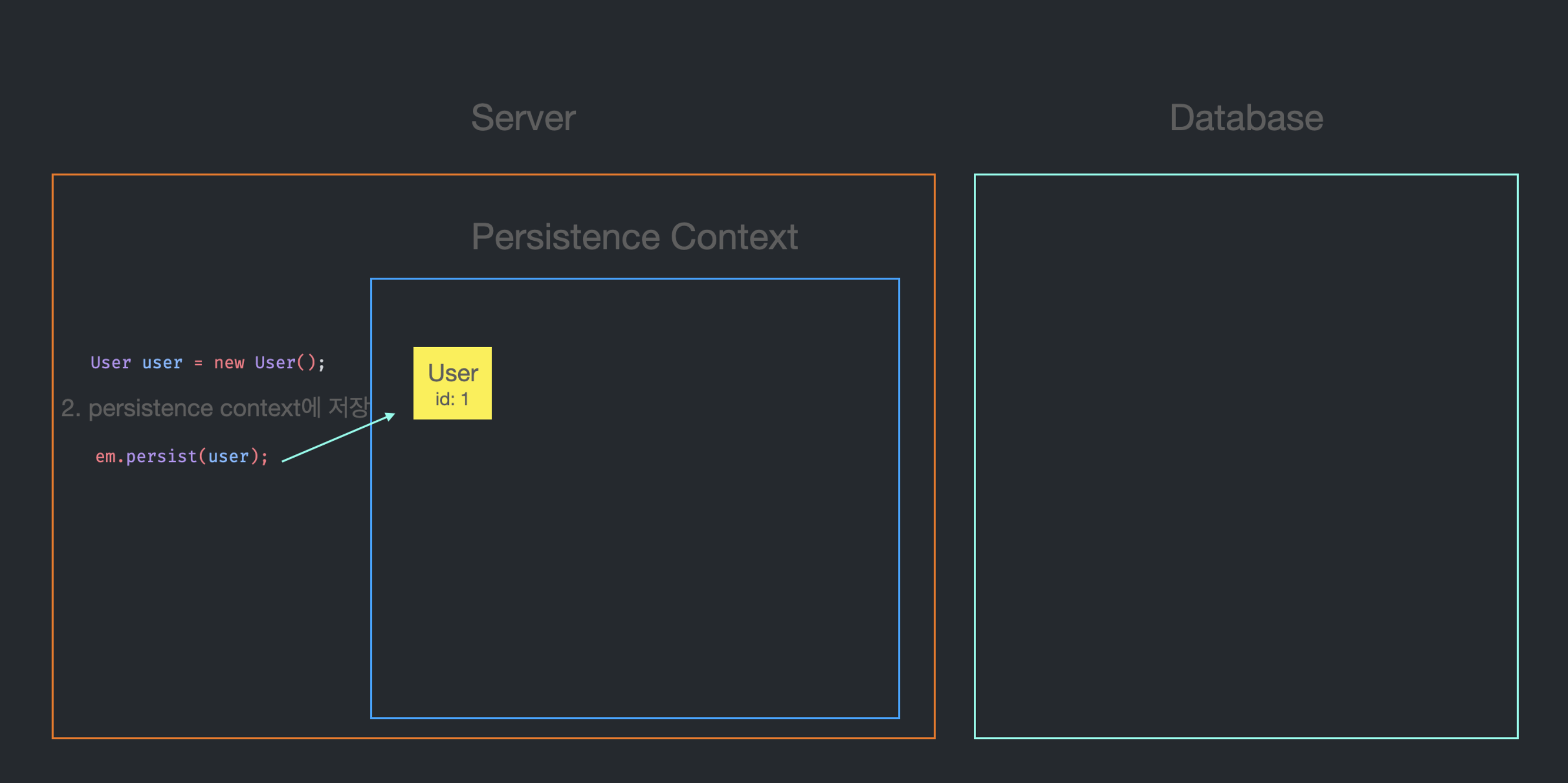1568x783 pixels.
Task: Click the "Context" word in Persistence Context title
Action: 734,236
